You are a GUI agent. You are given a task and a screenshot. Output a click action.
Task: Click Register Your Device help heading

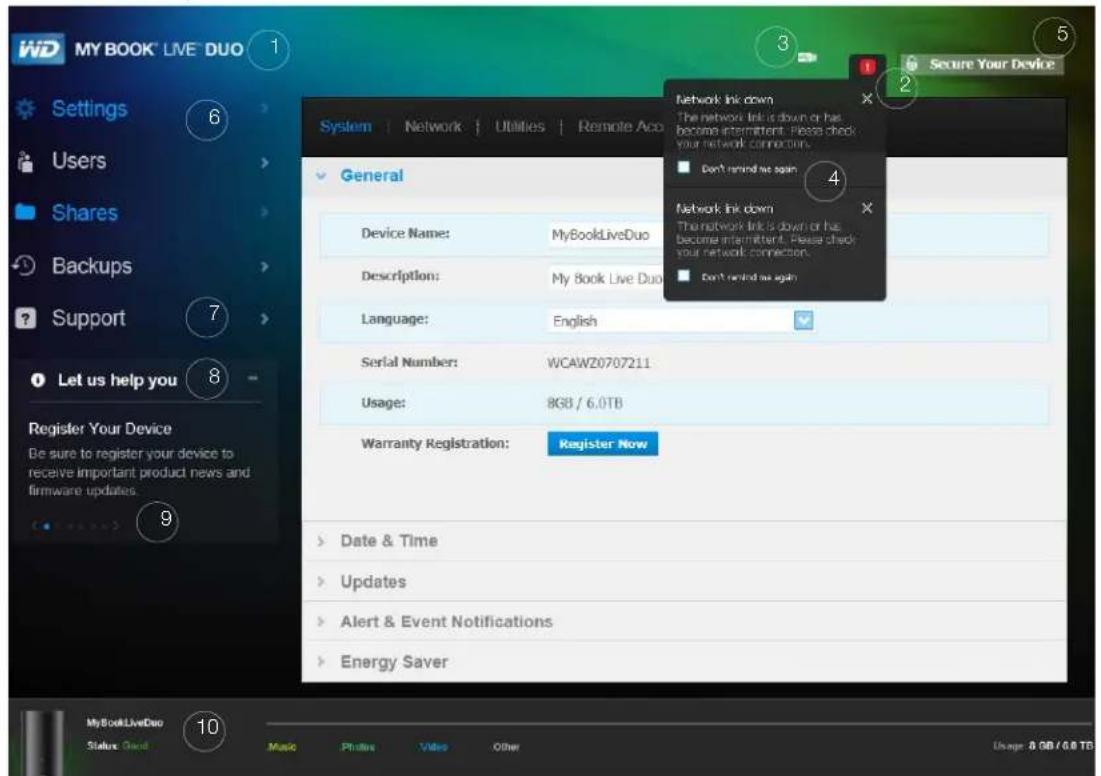[100, 428]
